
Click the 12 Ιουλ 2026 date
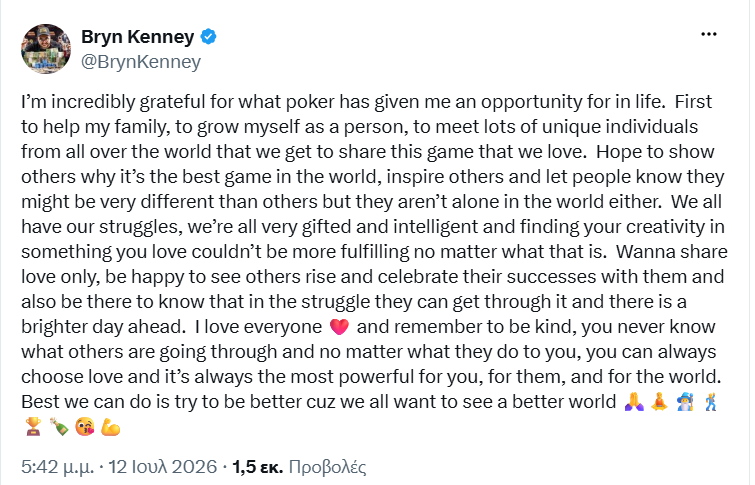pos(163,467)
